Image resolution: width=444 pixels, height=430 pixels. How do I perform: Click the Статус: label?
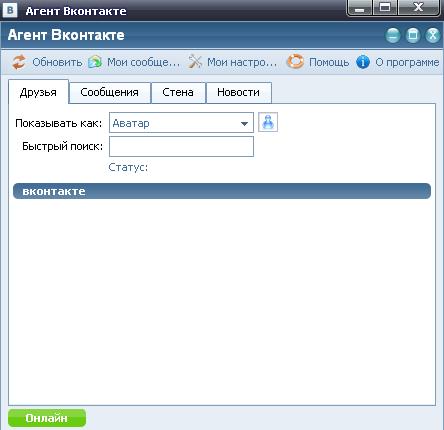click(x=128, y=167)
